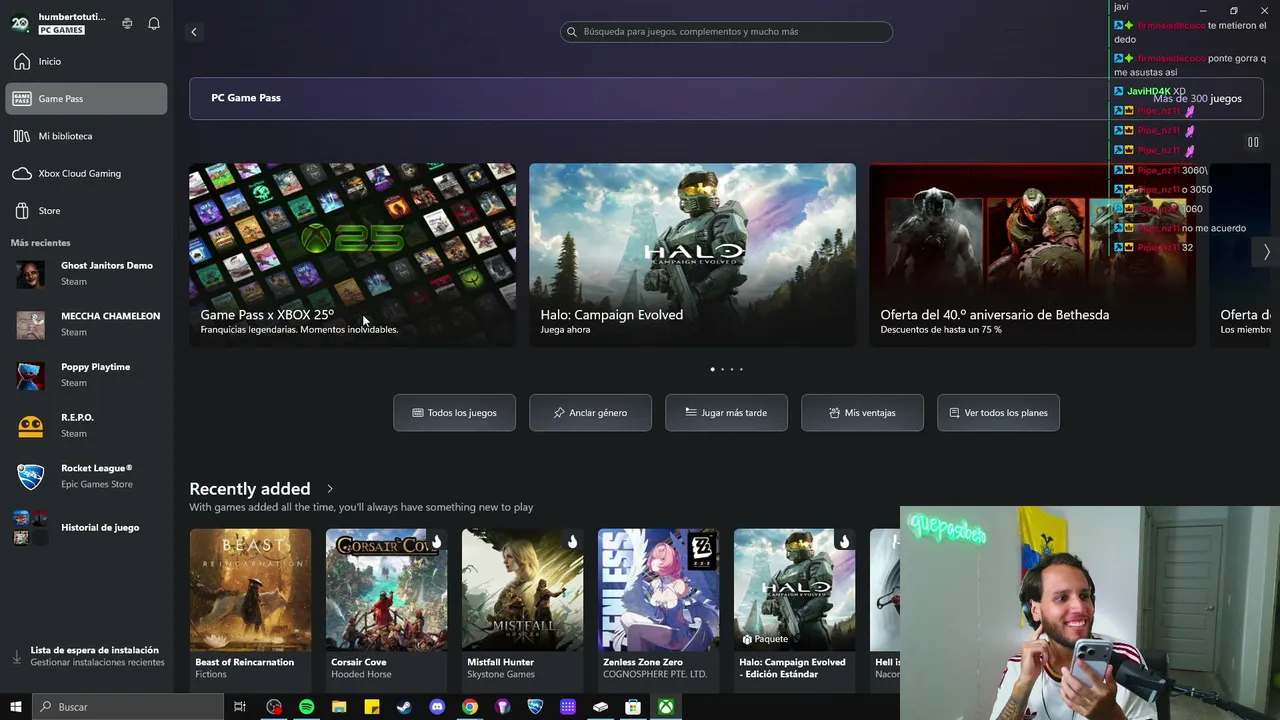Open Mis ventajas

pos(863,413)
